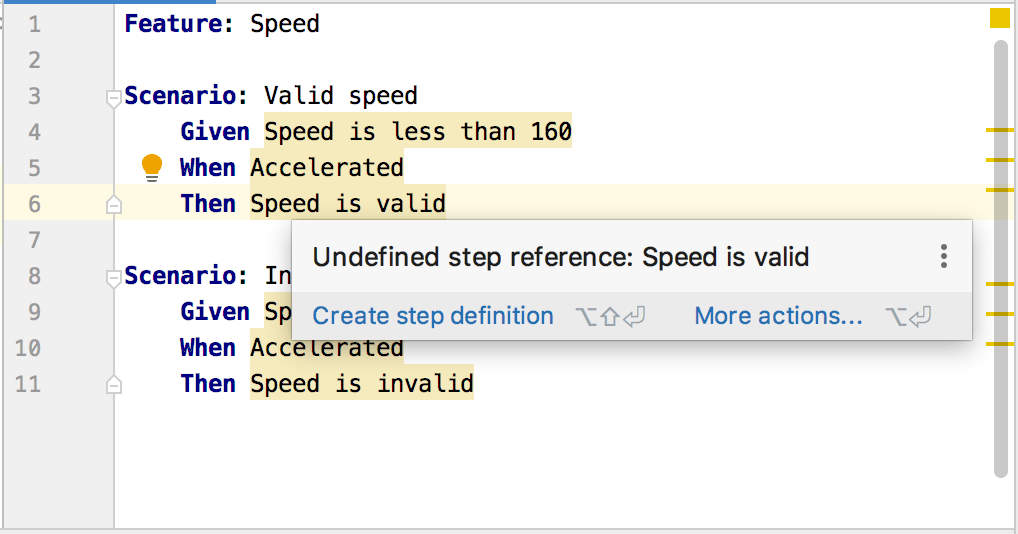Collapse the second Scenario fold on line 8
Screen dimensions: 1018x534
coord(114,277)
